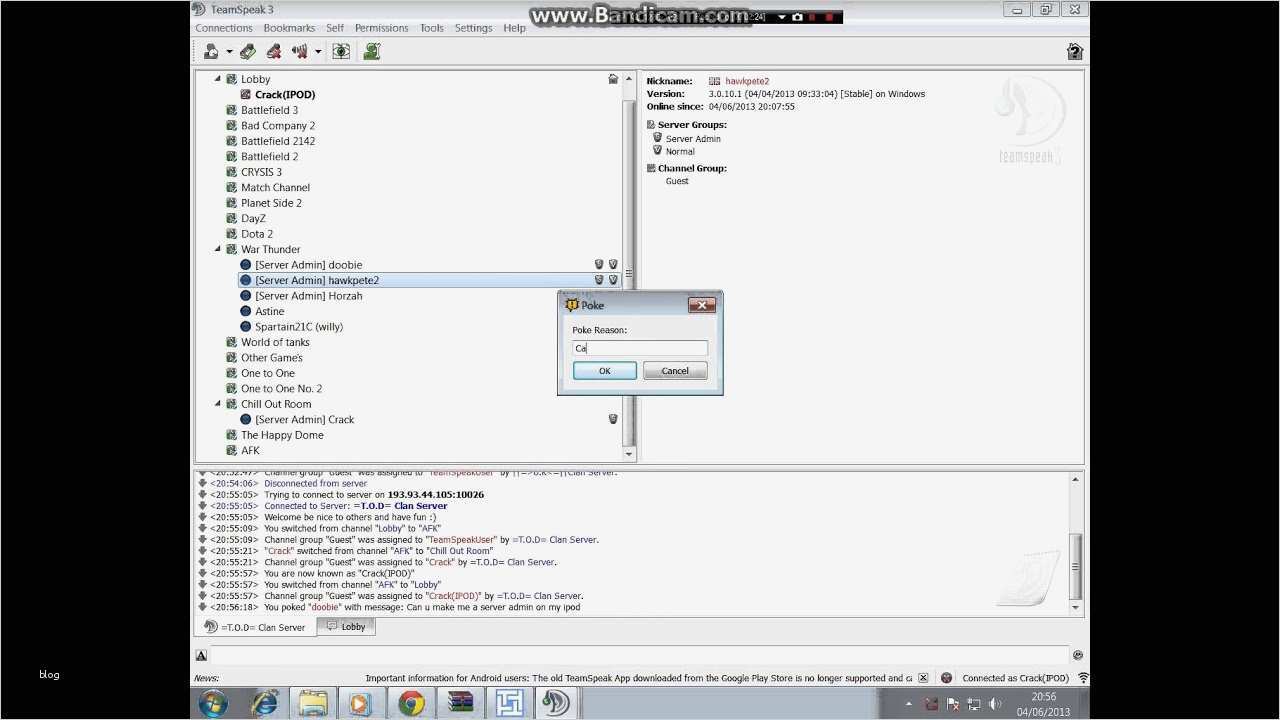The image size is (1280, 720).
Task: Collapse the Chill Out Room channel
Action: point(217,404)
